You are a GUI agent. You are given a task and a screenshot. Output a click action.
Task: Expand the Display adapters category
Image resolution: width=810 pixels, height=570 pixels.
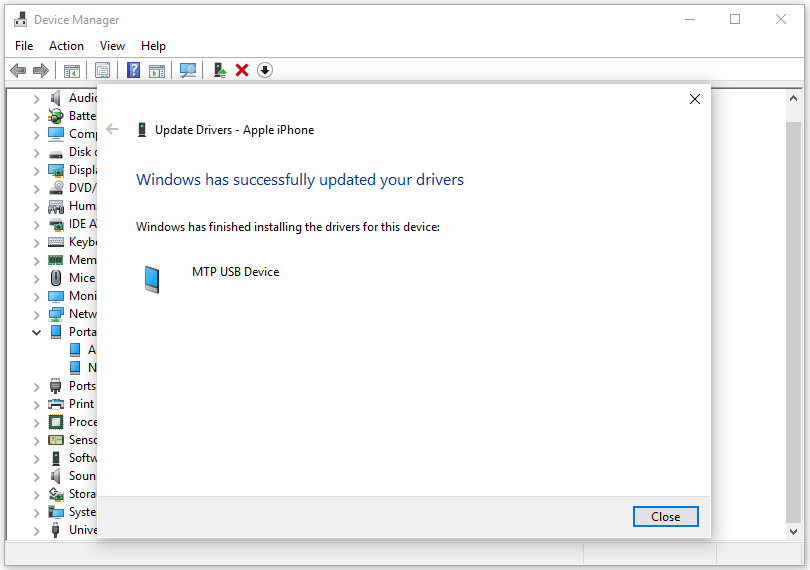click(36, 171)
